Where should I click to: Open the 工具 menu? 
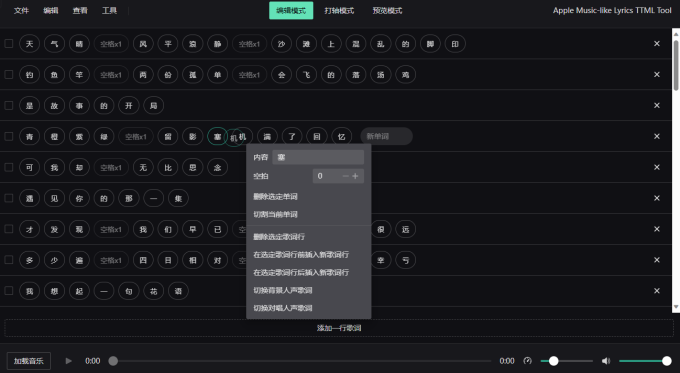[x=109, y=10]
